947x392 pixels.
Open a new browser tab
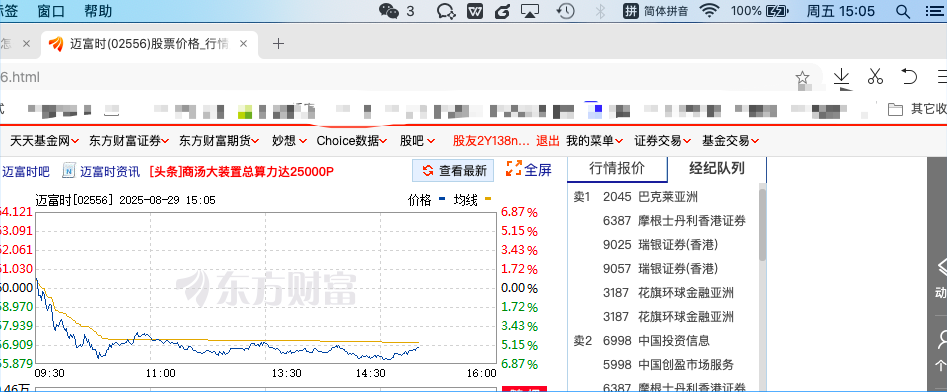pyautogui.click(x=278, y=43)
